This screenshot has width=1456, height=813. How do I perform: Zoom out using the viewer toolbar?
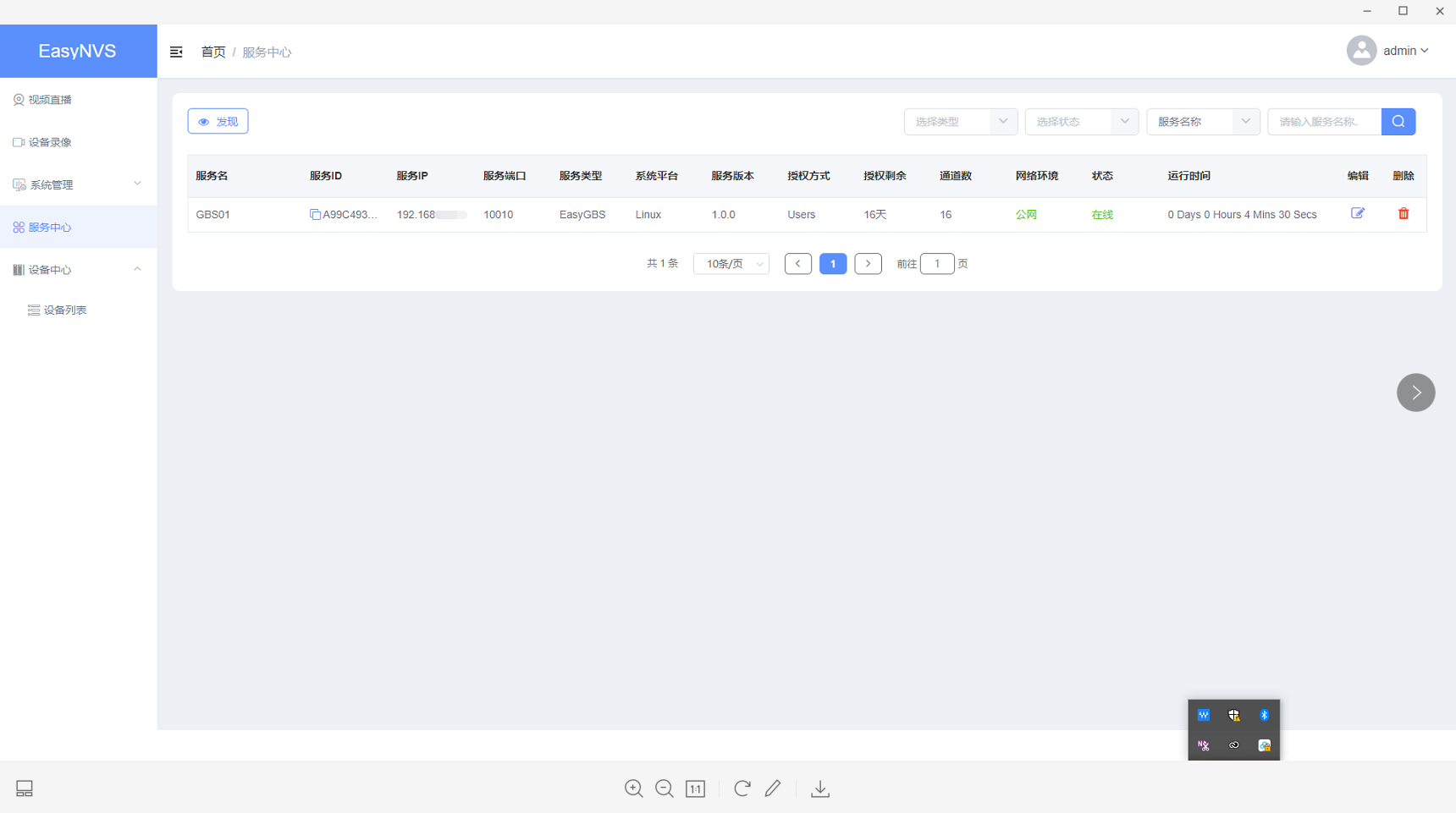pos(665,788)
